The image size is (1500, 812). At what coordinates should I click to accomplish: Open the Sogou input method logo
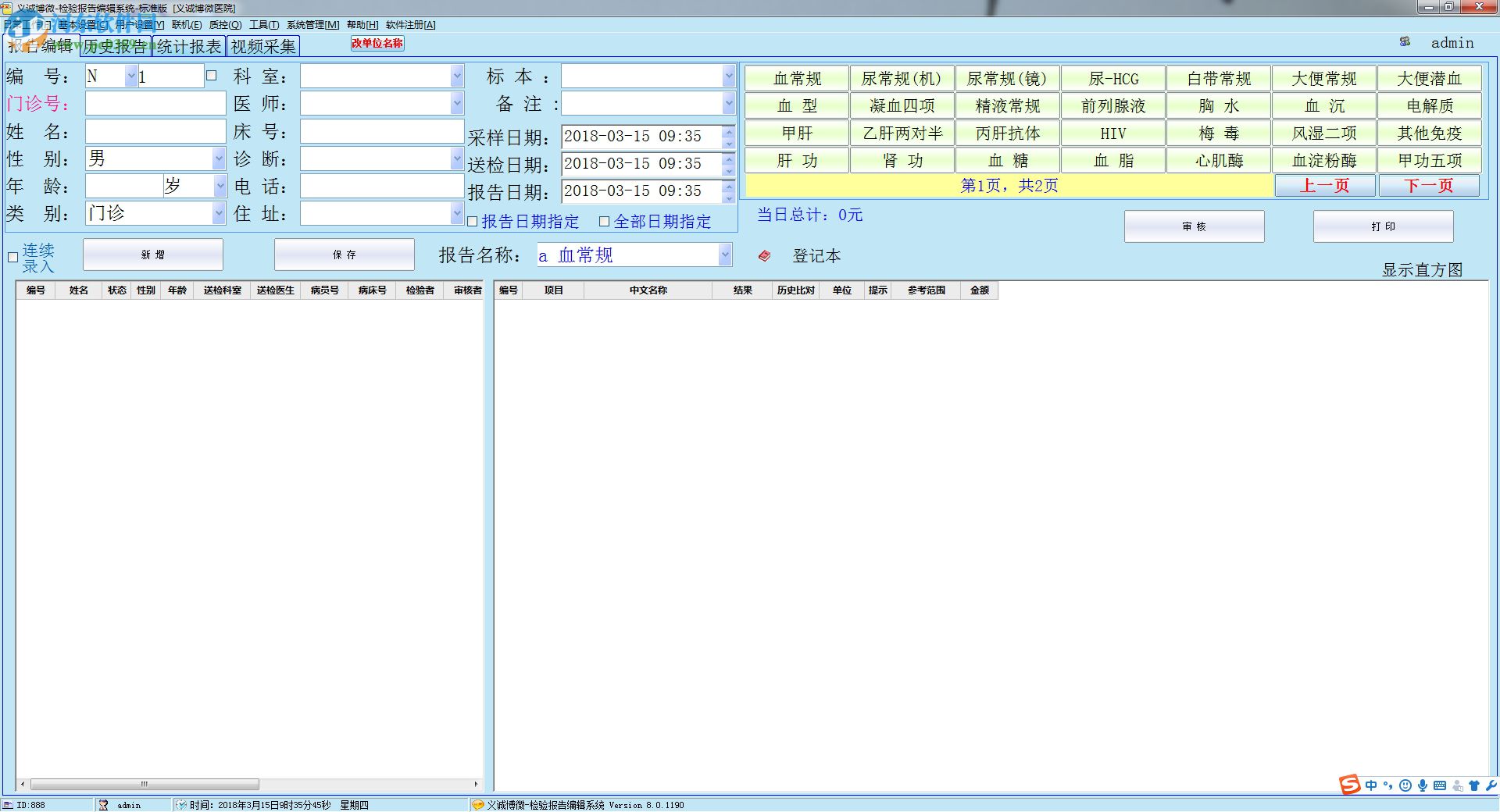pyautogui.click(x=1350, y=785)
